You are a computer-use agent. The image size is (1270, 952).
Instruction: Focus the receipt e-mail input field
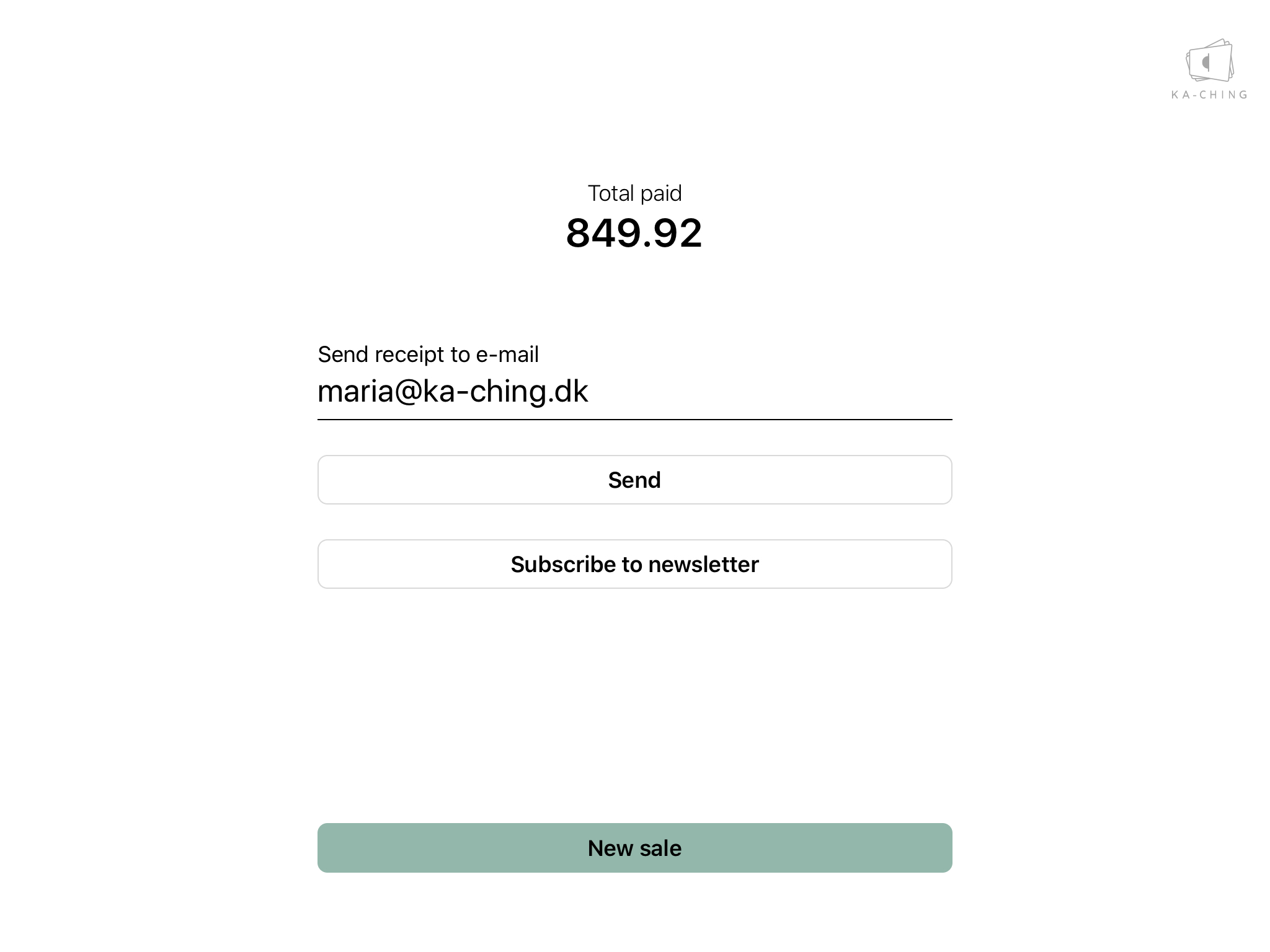coord(634,392)
